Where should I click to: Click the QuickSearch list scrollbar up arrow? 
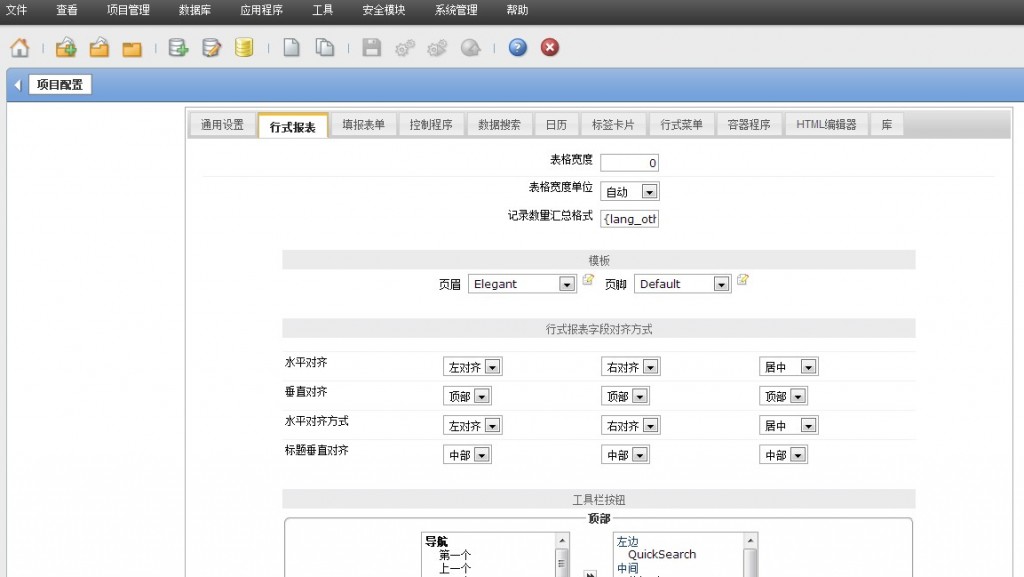(750, 540)
